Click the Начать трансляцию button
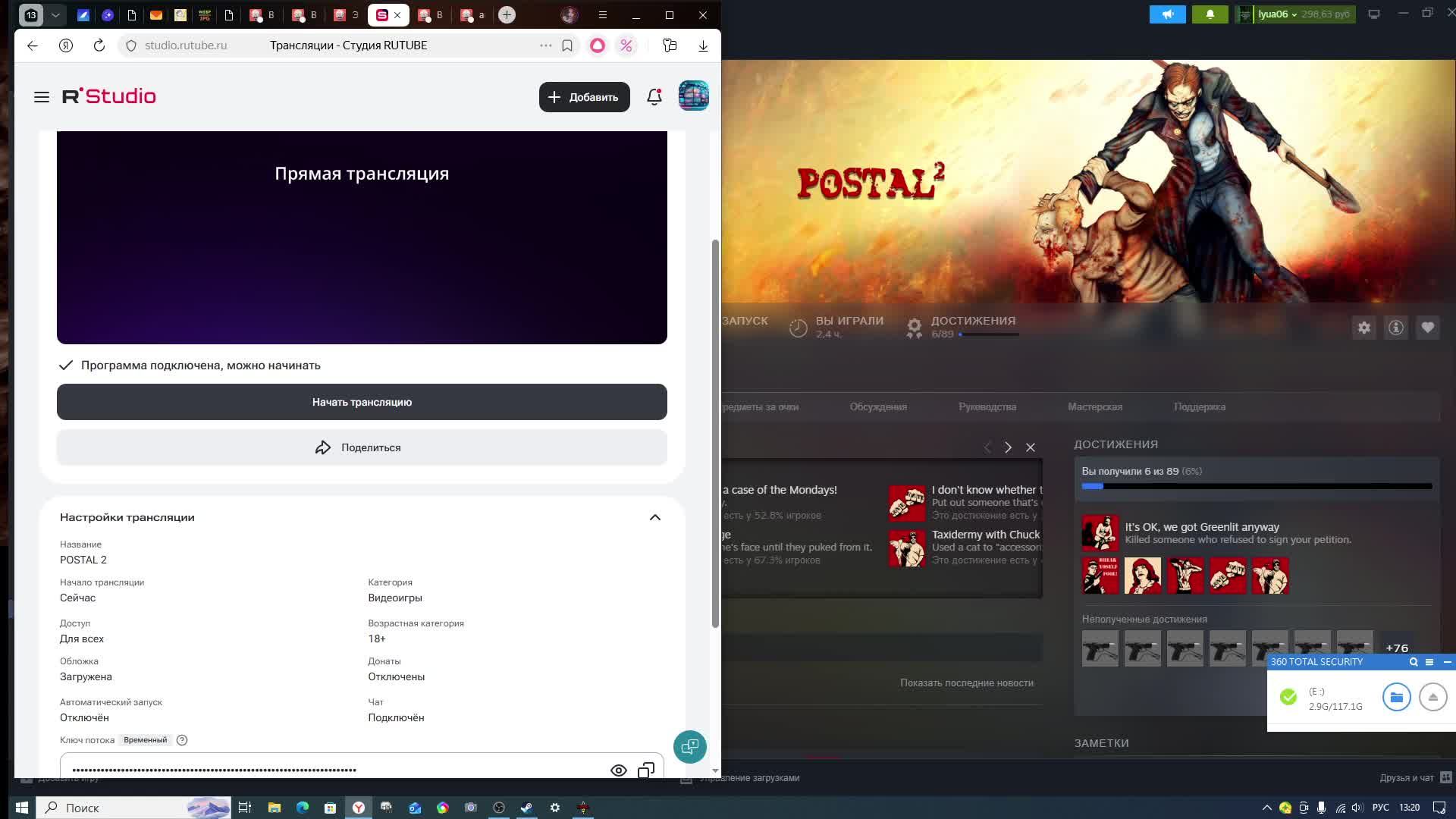The width and height of the screenshot is (1456, 819). coord(362,402)
